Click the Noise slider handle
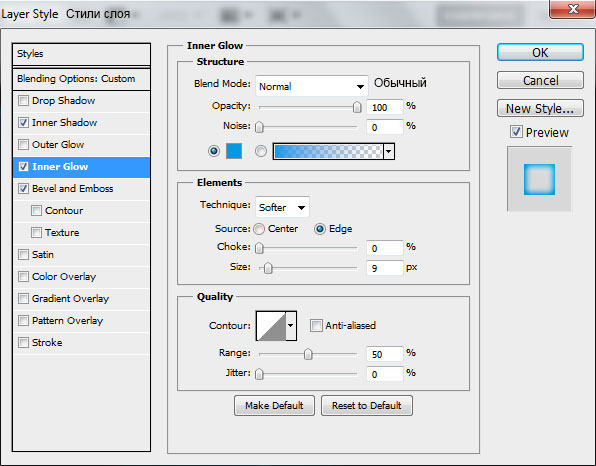Viewport: 596px width, 466px height. (x=259, y=127)
